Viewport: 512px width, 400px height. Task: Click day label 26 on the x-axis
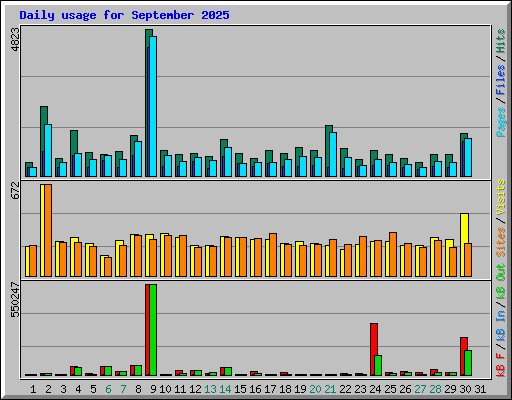click(405, 389)
